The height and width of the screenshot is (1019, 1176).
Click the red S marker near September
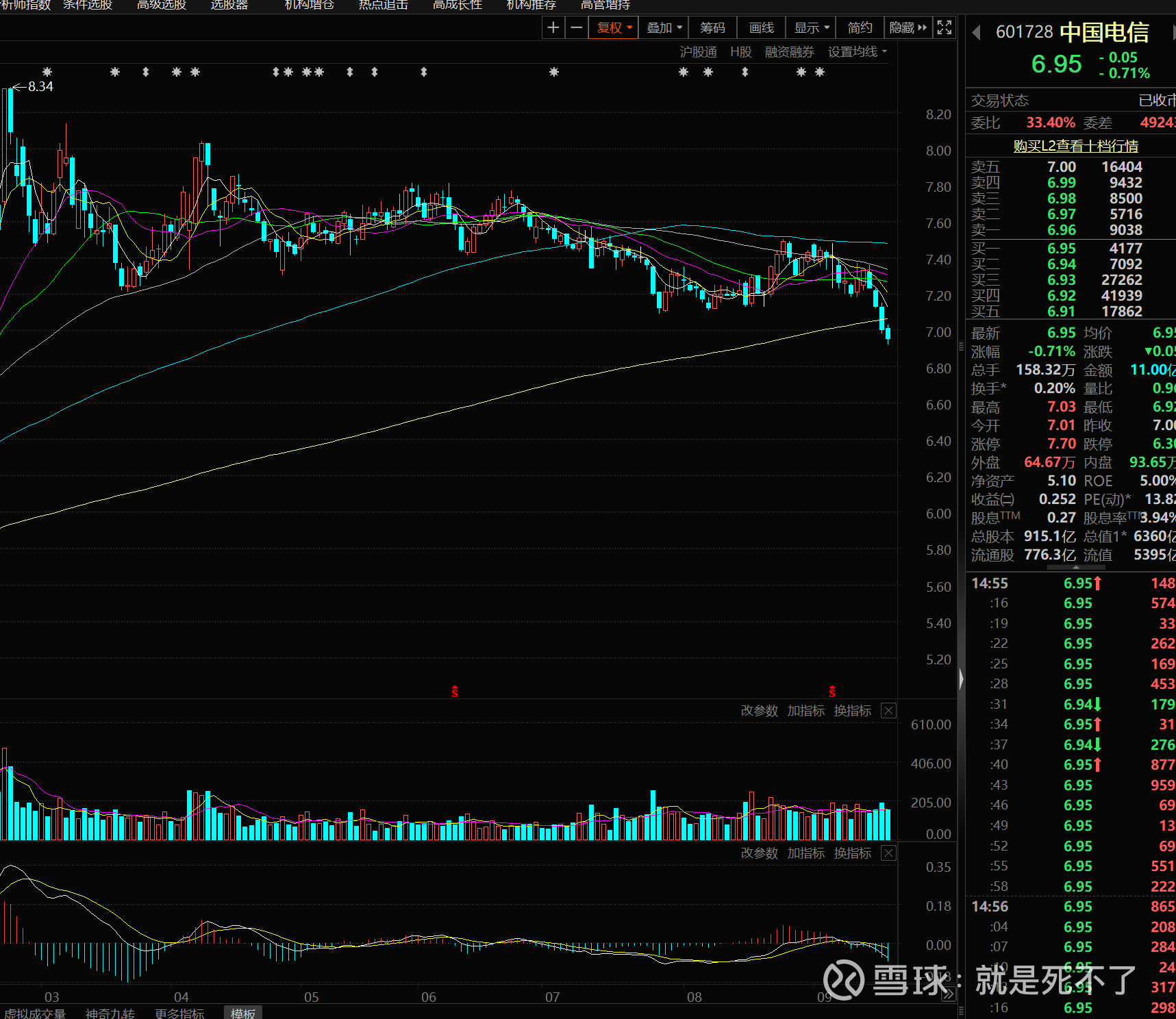(832, 692)
